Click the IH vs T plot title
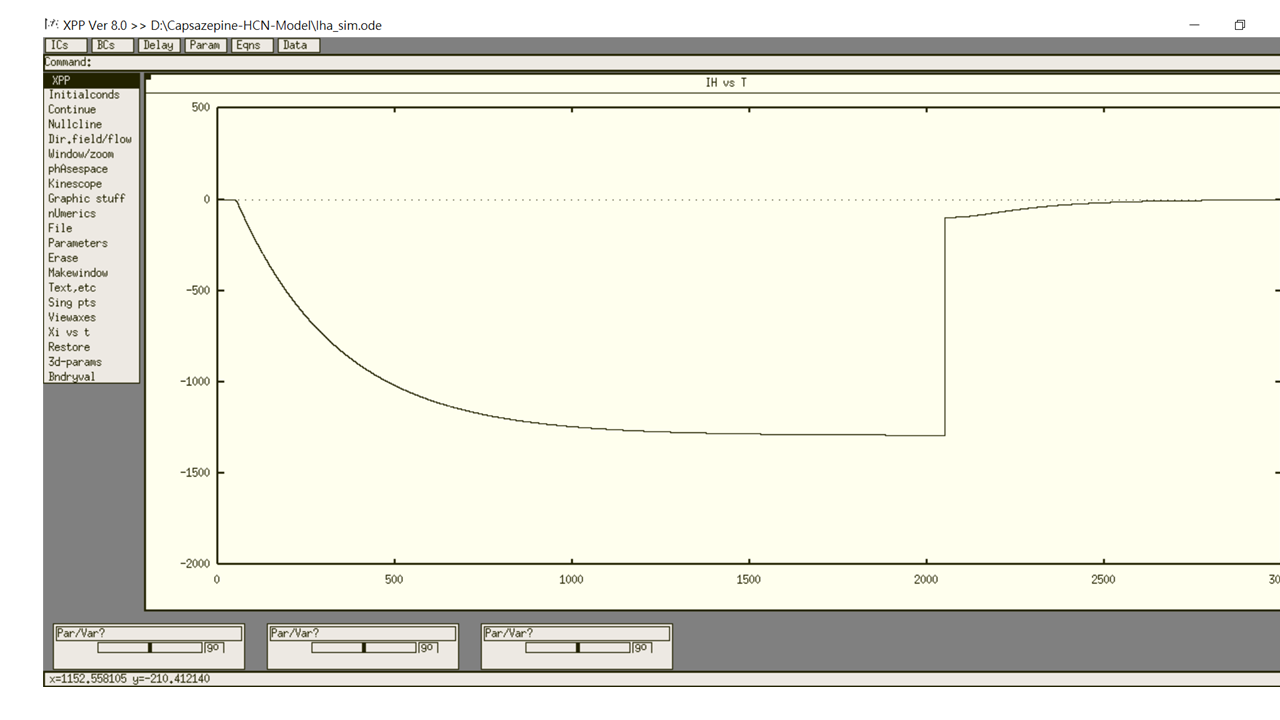Screen dimensions: 1280x720 point(726,83)
